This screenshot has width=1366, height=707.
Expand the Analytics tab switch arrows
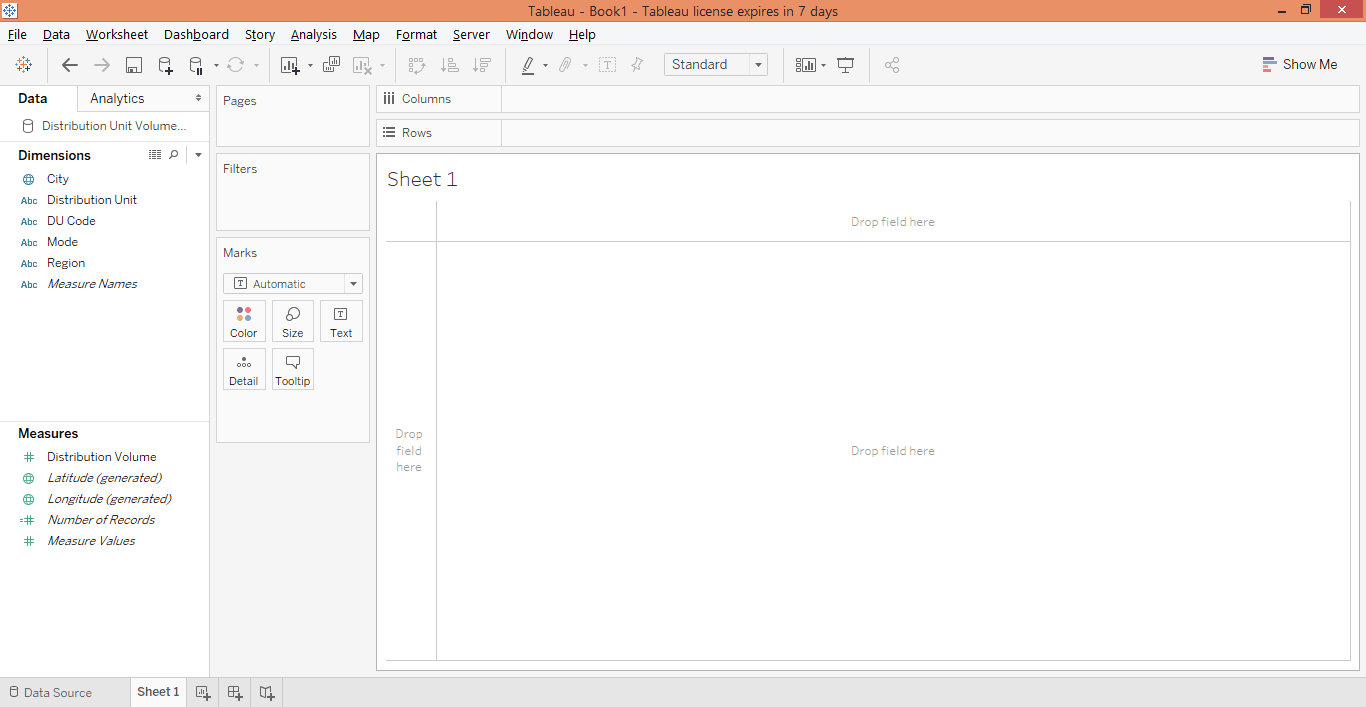coord(198,98)
